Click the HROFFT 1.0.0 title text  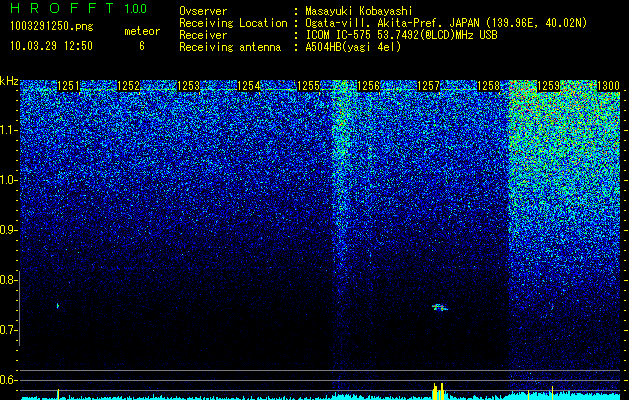78,8
